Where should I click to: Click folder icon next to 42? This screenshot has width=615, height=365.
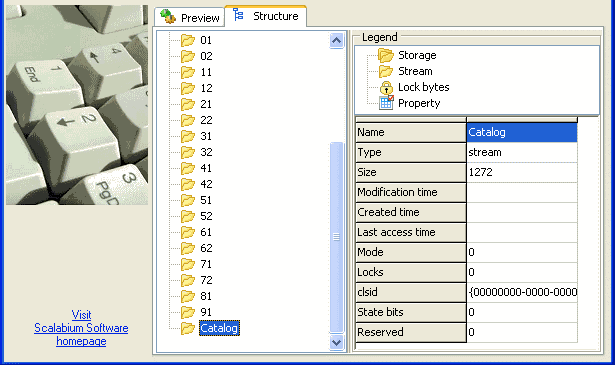(188, 184)
